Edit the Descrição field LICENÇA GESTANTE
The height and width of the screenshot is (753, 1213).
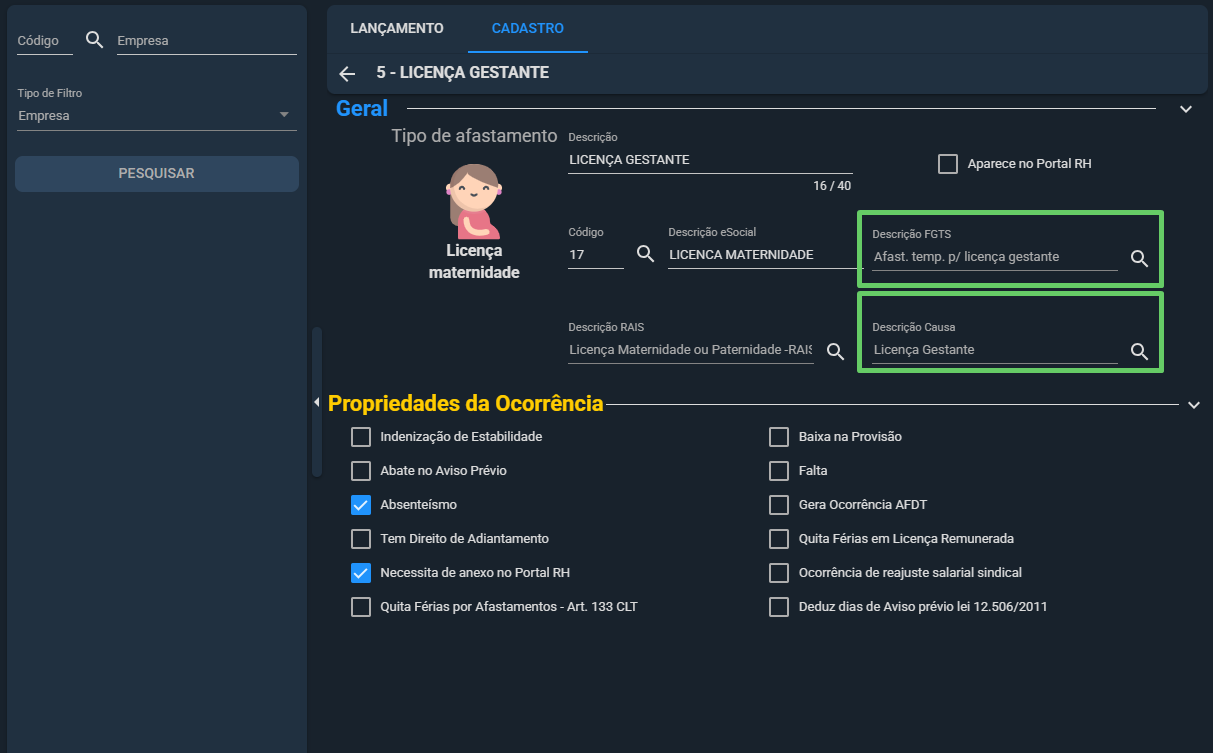710,160
